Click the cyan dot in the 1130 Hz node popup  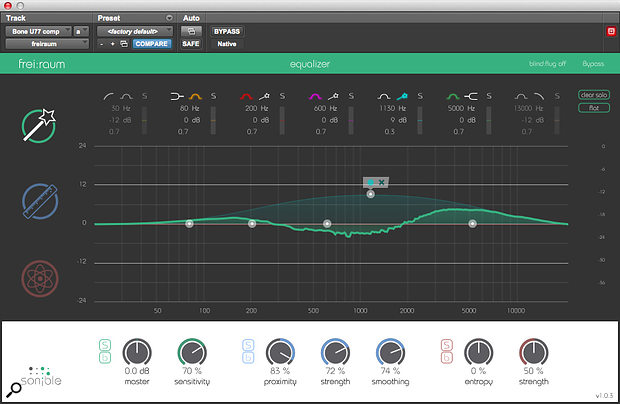(370, 182)
